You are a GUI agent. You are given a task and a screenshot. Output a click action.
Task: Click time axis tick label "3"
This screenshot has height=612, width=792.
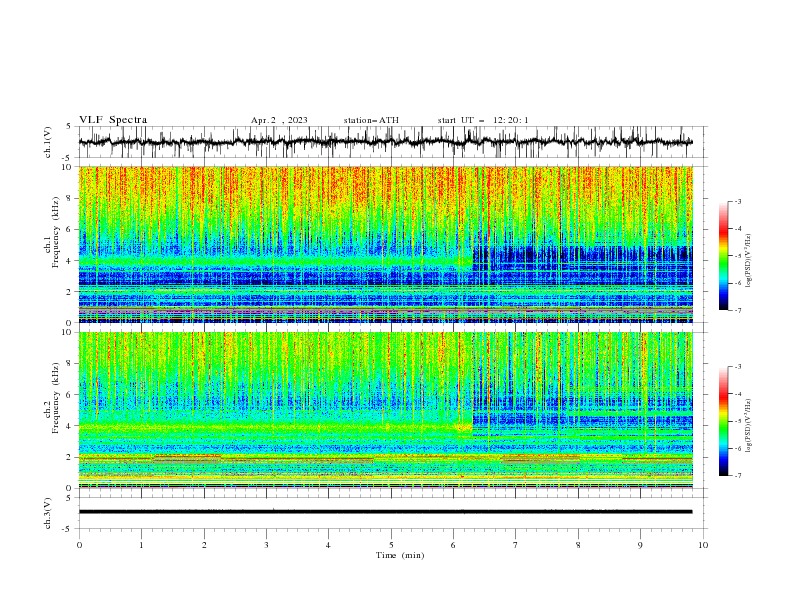tap(266, 545)
